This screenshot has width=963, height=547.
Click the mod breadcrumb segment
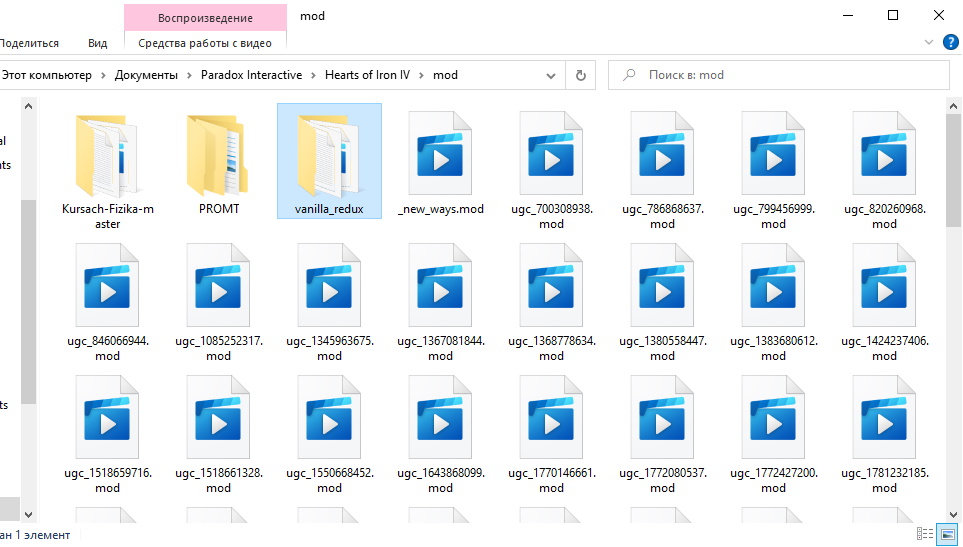[x=445, y=75]
